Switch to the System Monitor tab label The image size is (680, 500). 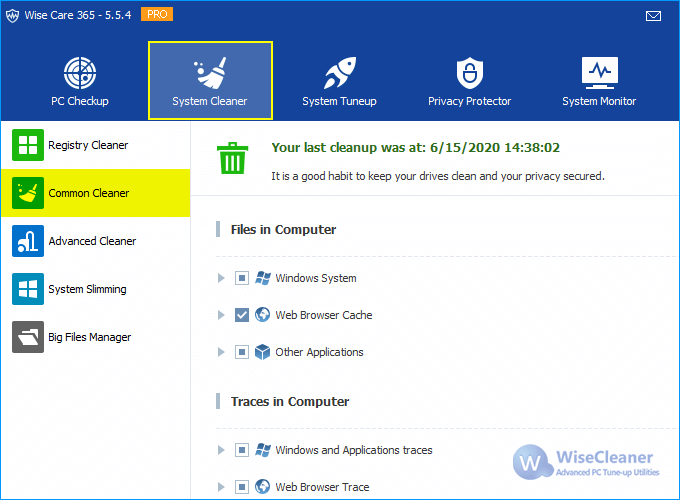(x=599, y=101)
